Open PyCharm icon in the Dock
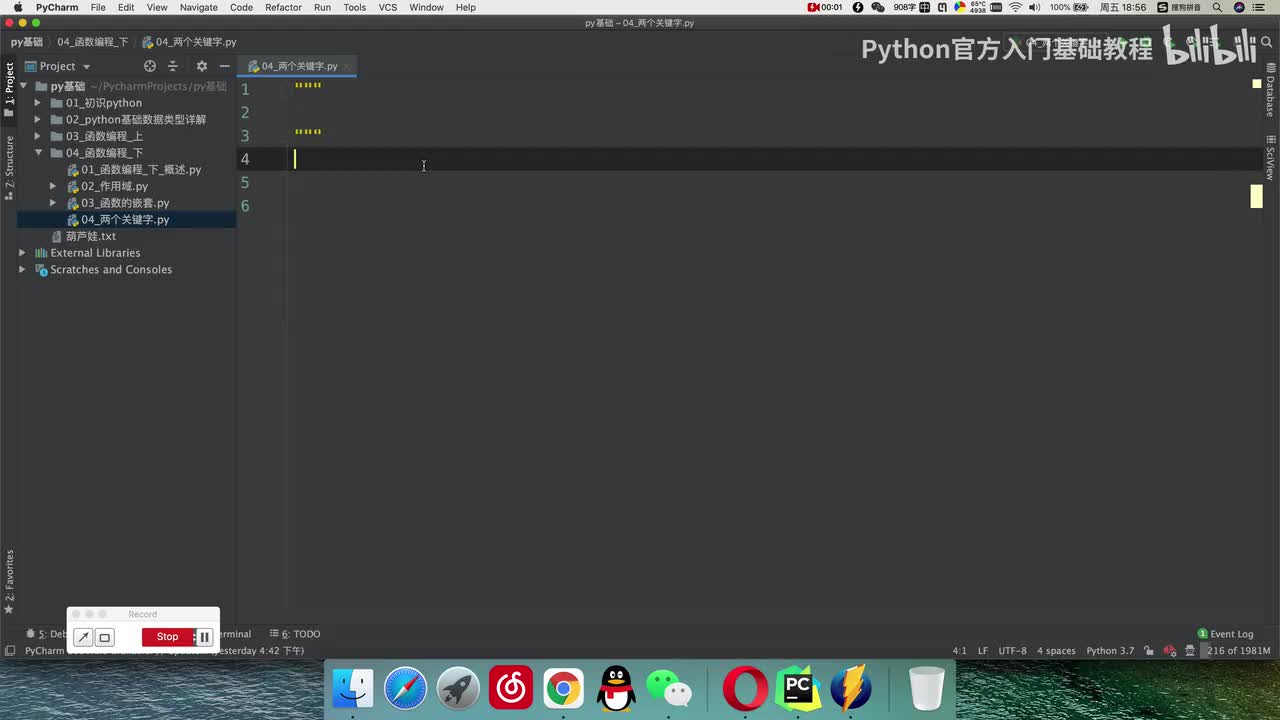 tap(798, 689)
